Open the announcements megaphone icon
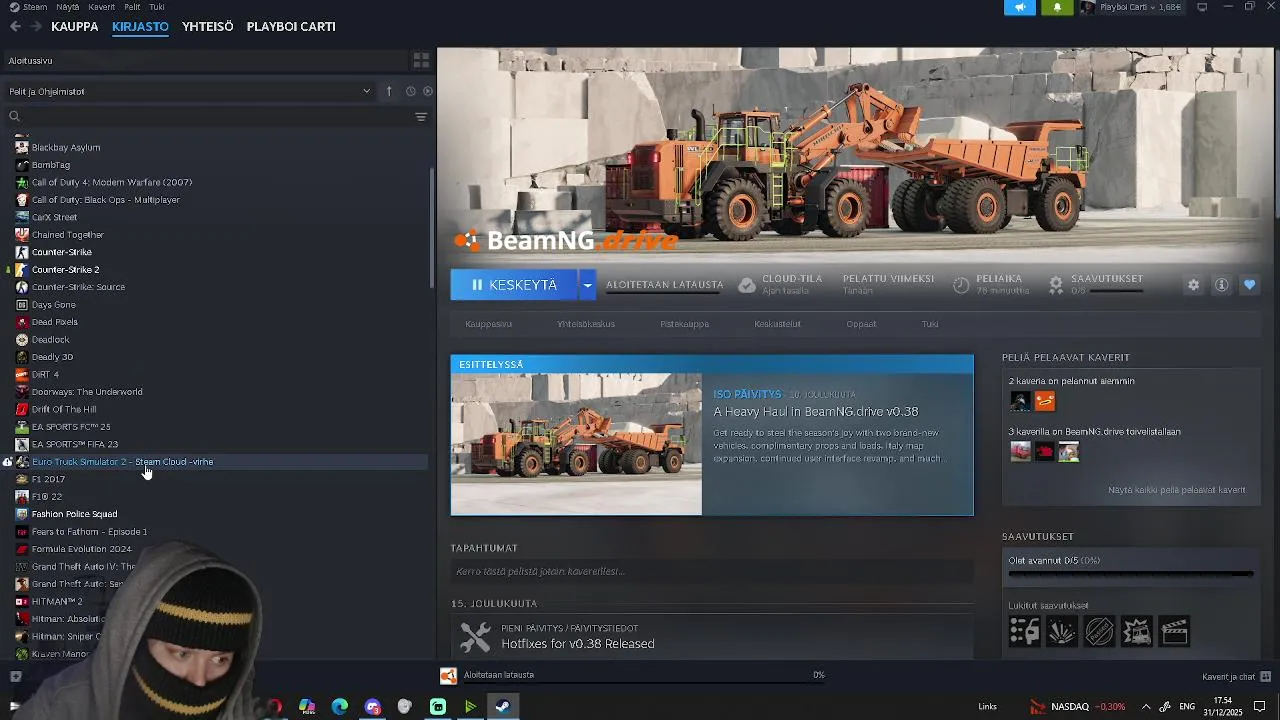The image size is (1280, 720). click(1020, 7)
